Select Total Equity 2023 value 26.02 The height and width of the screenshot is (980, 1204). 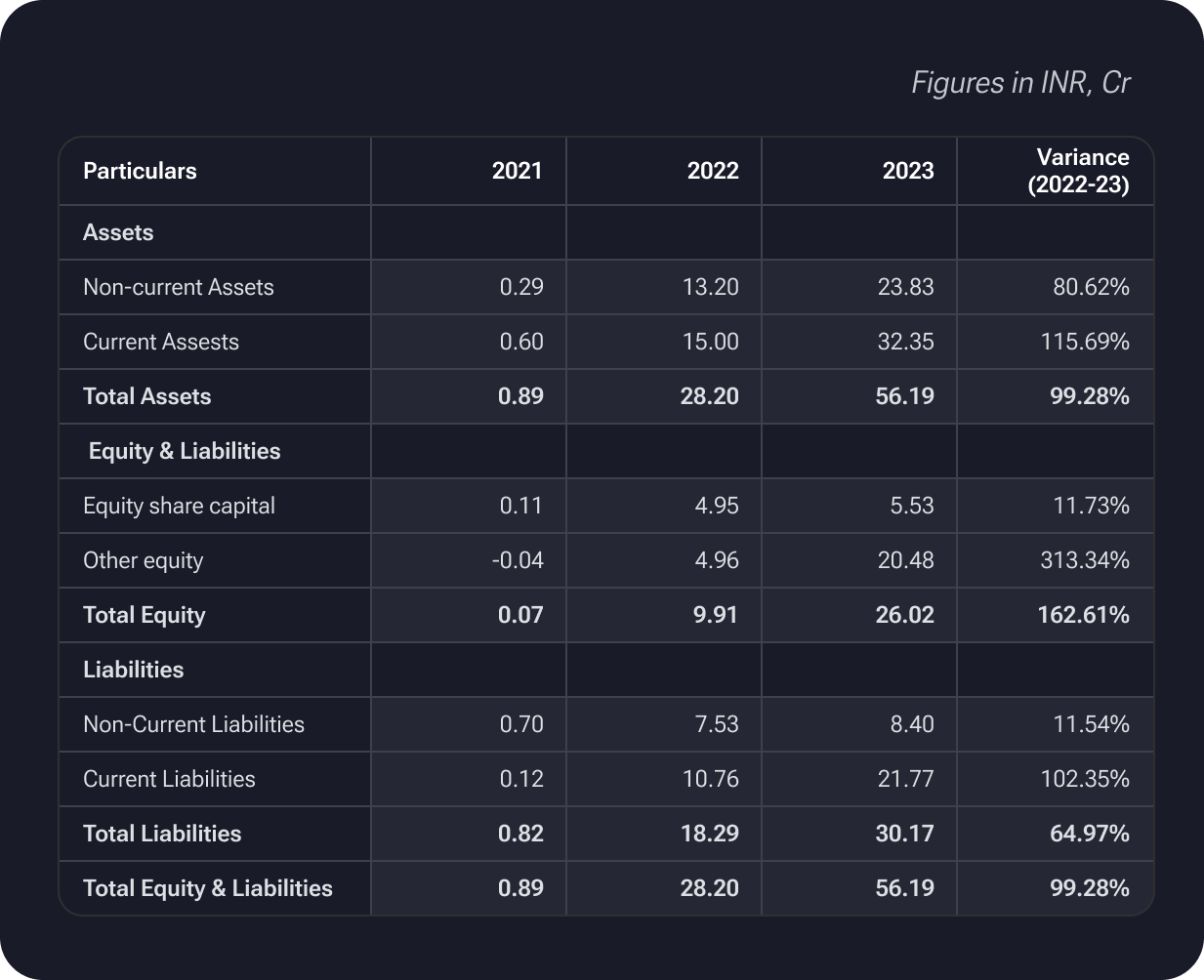click(904, 615)
